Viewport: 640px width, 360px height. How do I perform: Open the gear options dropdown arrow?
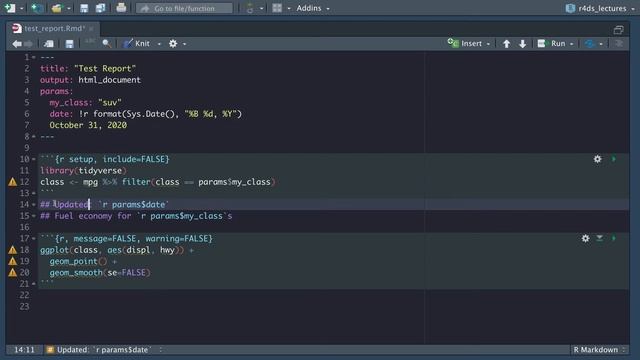tap(184, 44)
